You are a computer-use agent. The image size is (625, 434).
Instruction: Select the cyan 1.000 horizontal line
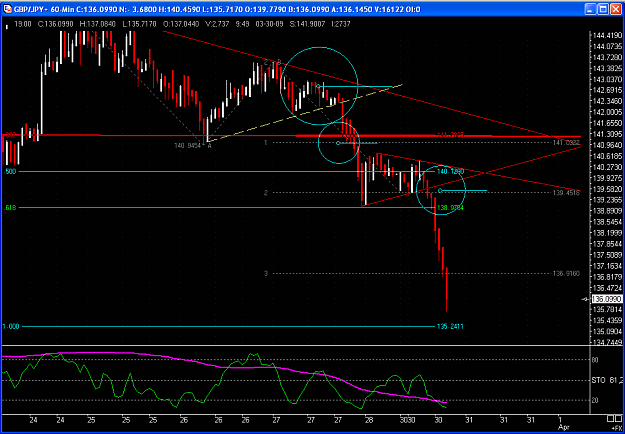tap(228, 326)
